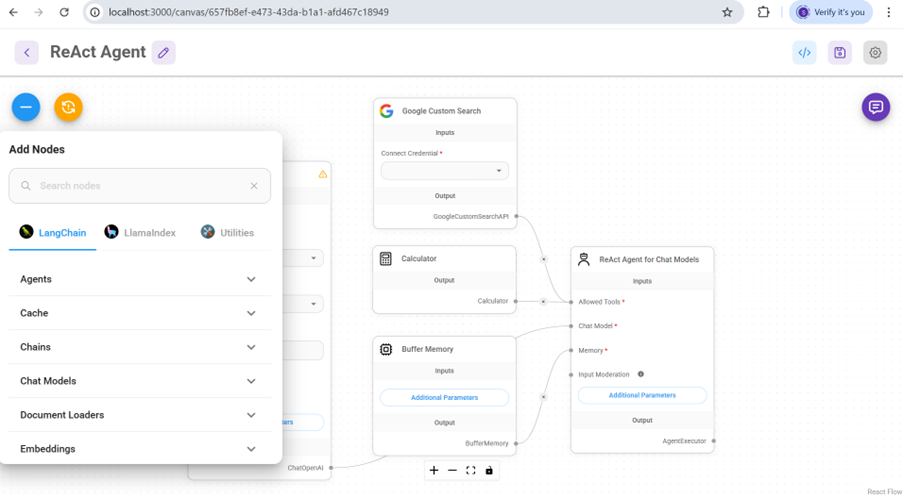
Task: Open the Connect Credential dropdown
Action: (x=445, y=170)
